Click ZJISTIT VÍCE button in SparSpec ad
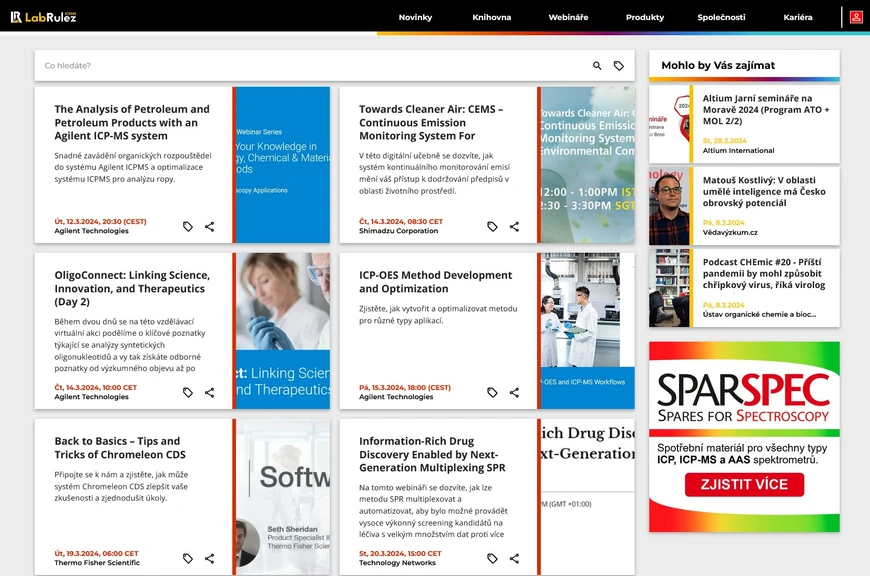Screen dimensions: 870x576 point(744,484)
